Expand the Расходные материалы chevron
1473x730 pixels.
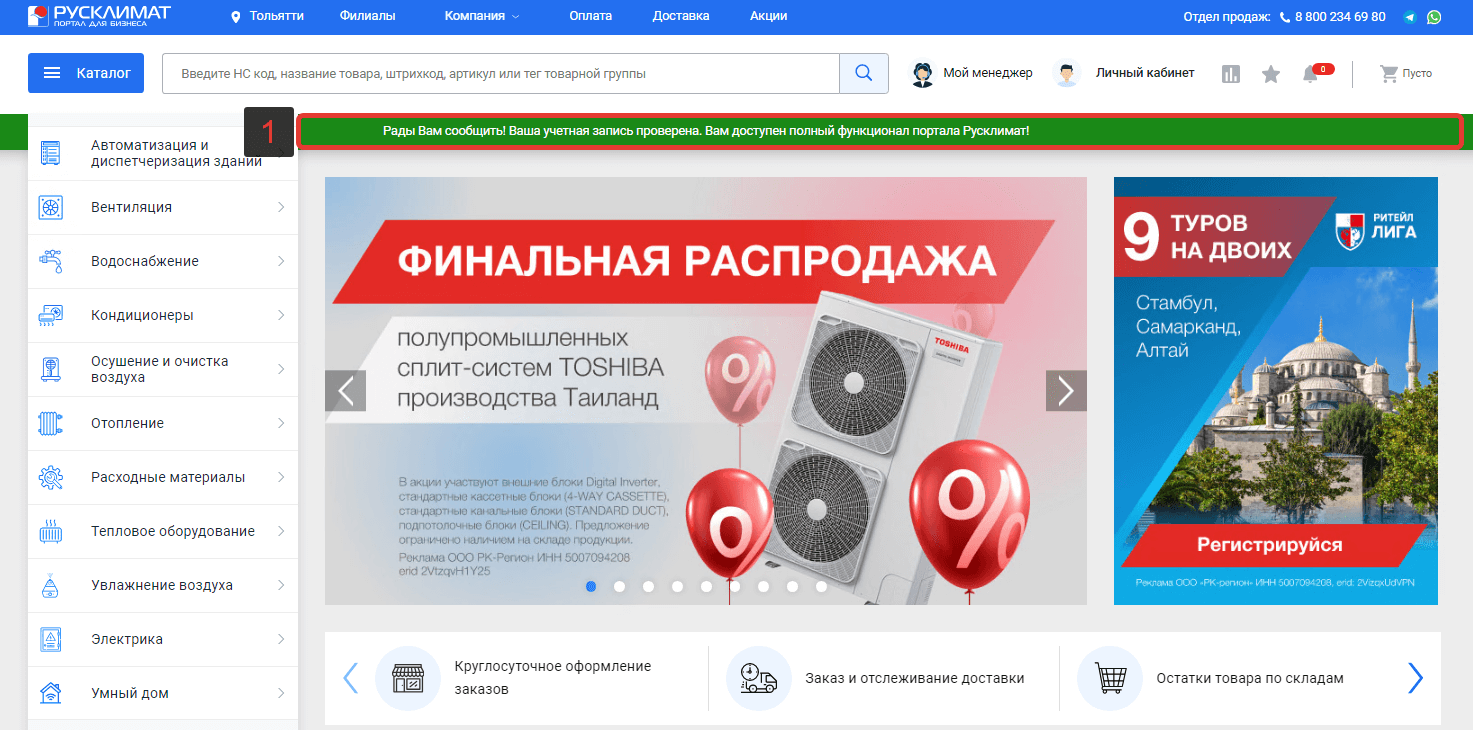coord(281,477)
